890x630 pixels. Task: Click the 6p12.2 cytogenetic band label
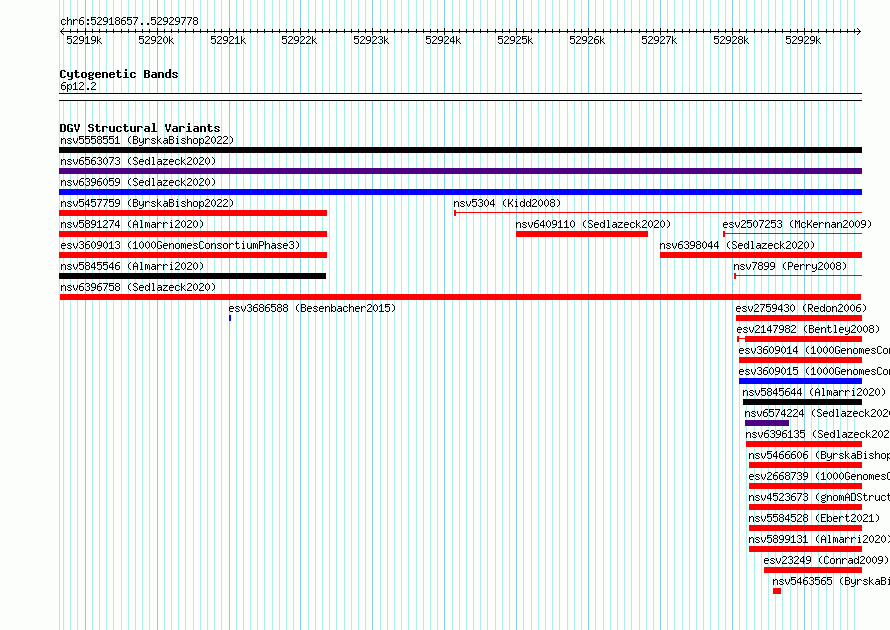(x=78, y=86)
